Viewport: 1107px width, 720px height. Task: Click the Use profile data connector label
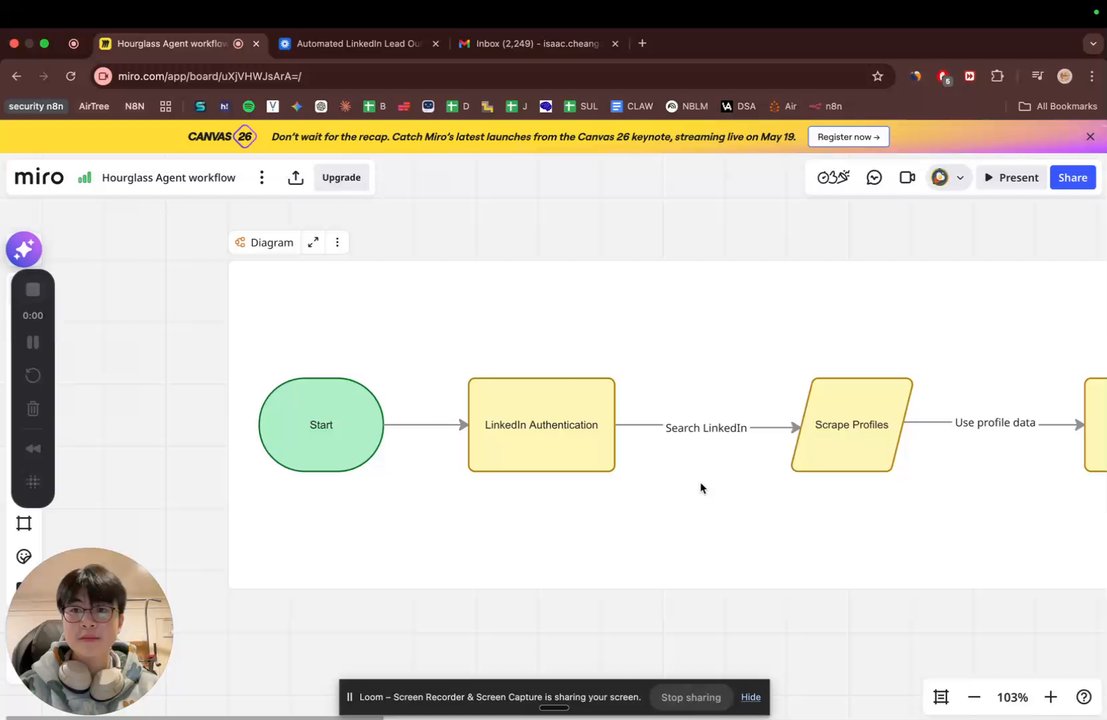(x=995, y=423)
